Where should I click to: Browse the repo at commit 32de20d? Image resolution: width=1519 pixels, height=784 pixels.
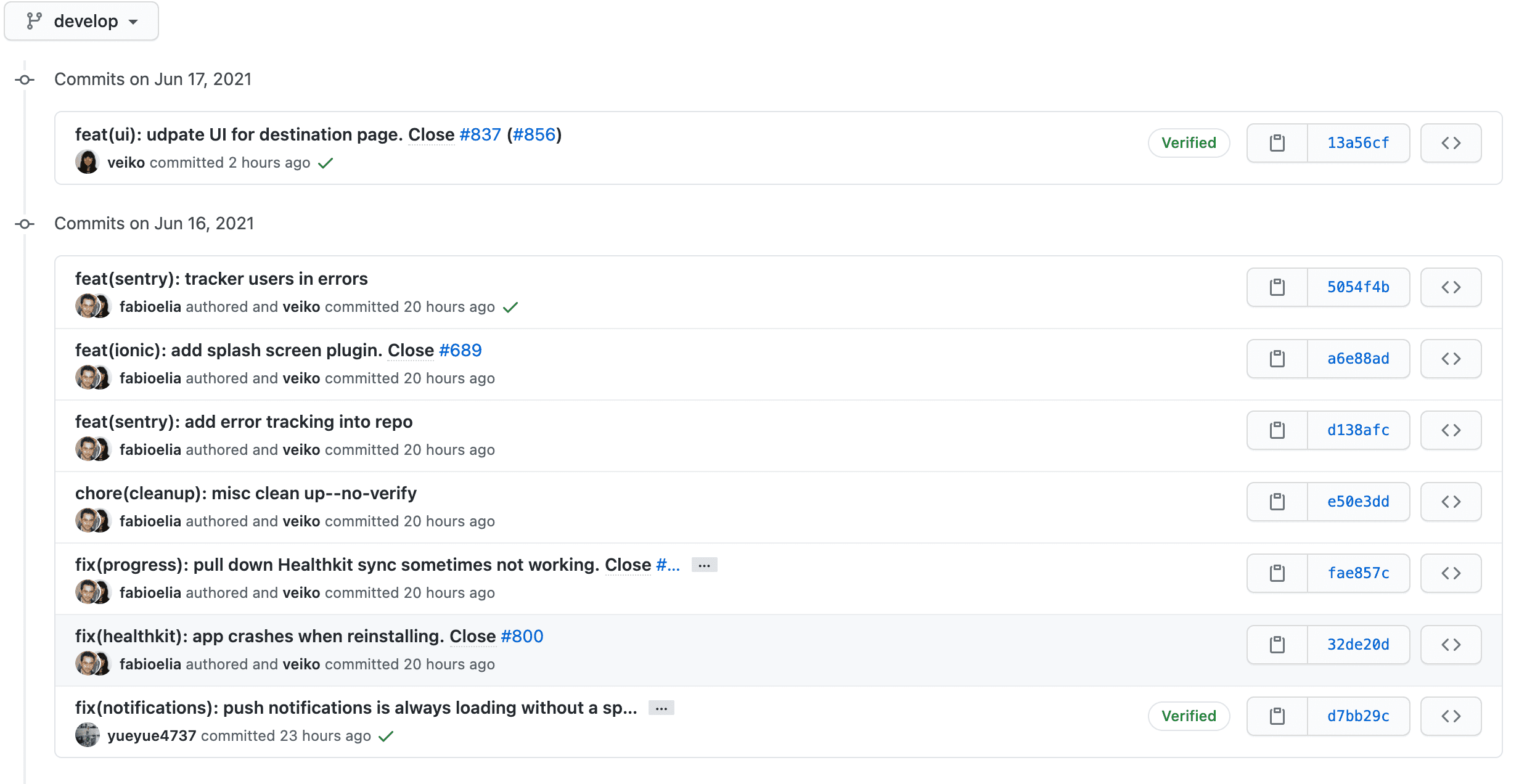tap(1451, 645)
